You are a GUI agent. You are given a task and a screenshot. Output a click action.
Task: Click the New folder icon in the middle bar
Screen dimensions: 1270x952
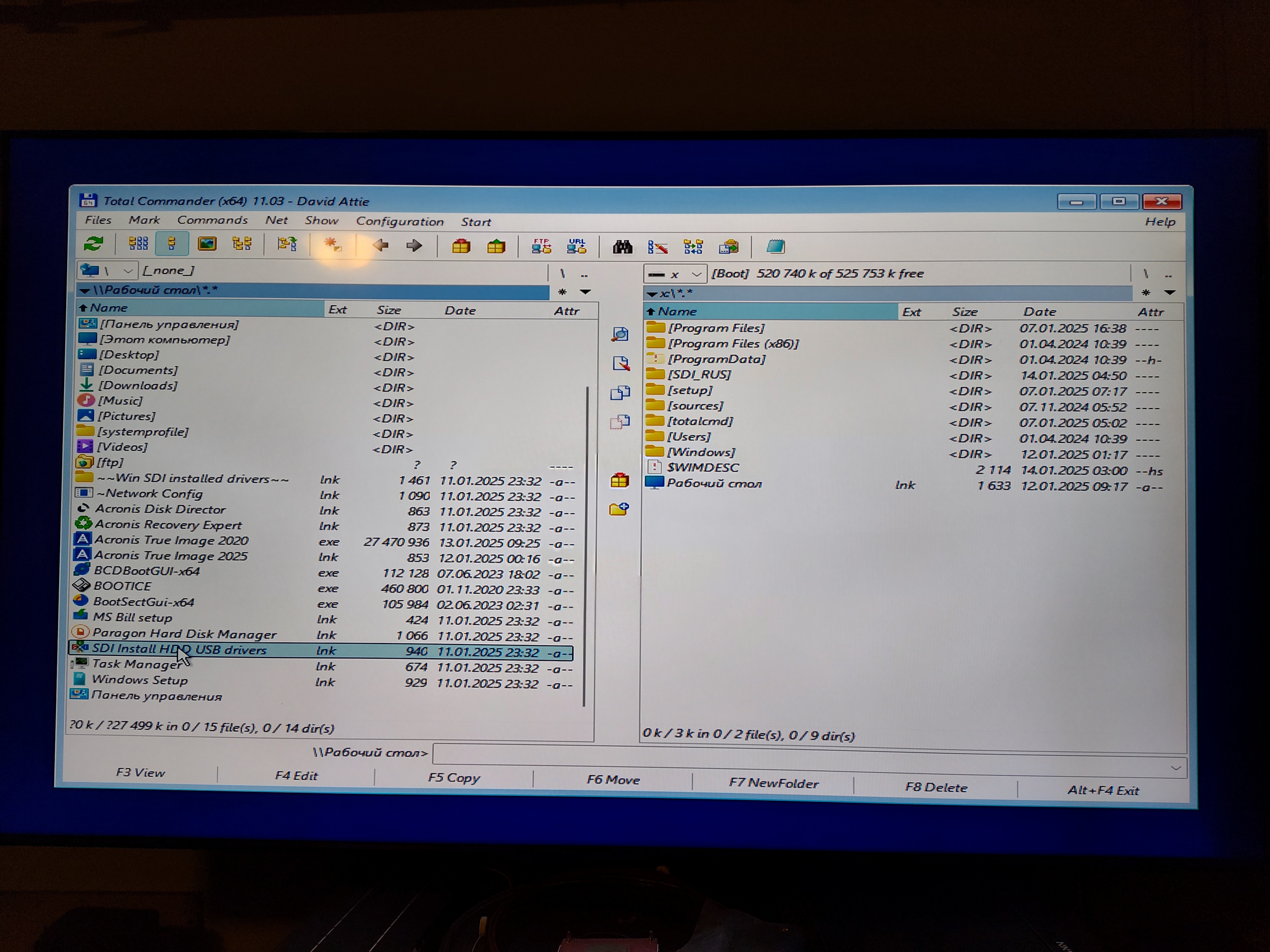[619, 509]
